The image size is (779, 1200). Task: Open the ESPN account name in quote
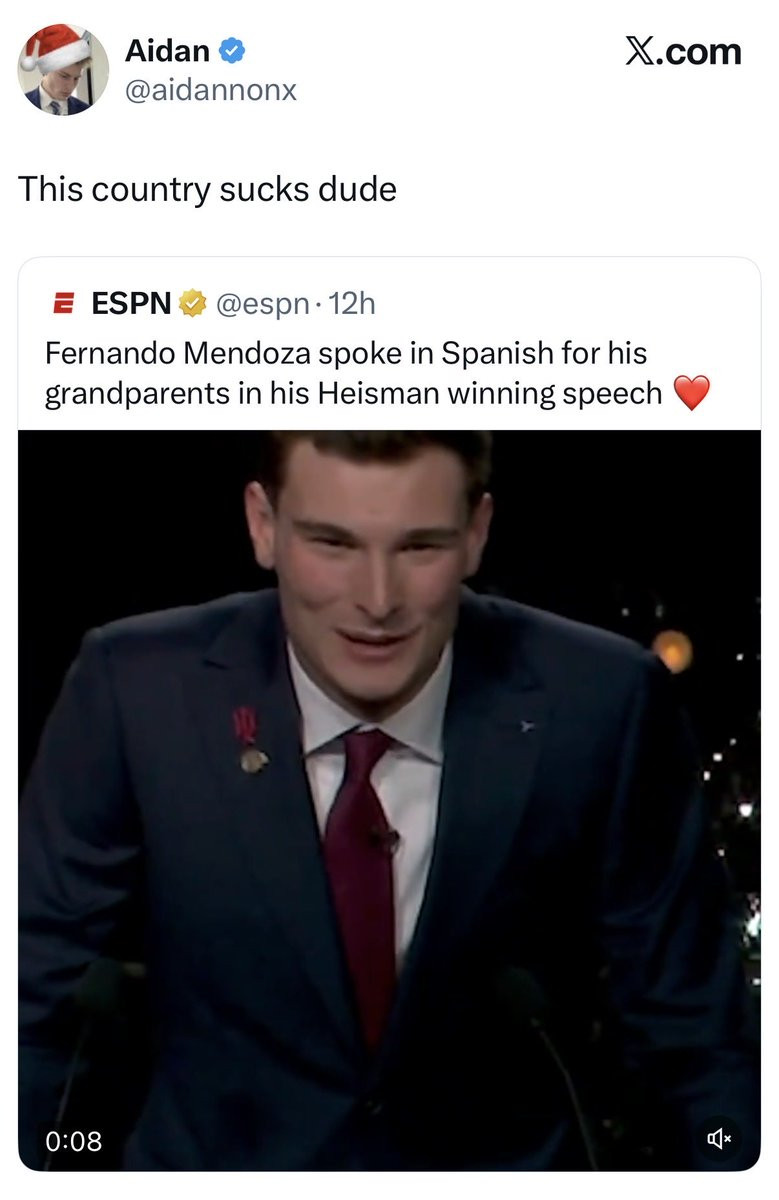coord(131,302)
